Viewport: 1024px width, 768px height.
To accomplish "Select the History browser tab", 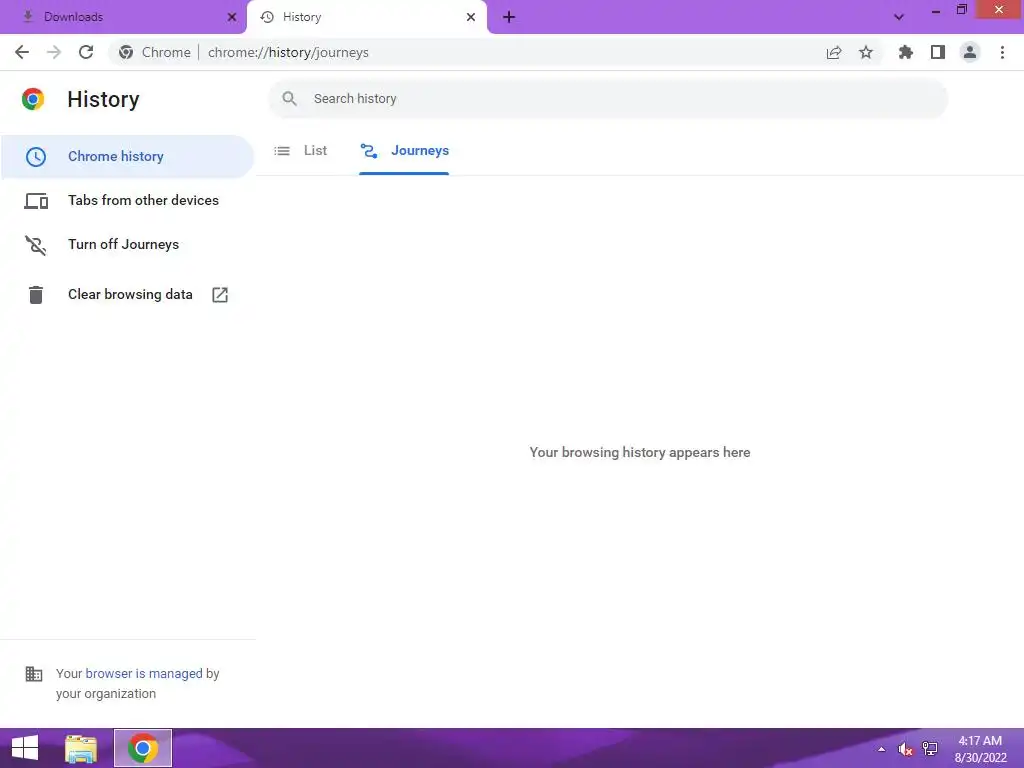I will click(x=366, y=17).
